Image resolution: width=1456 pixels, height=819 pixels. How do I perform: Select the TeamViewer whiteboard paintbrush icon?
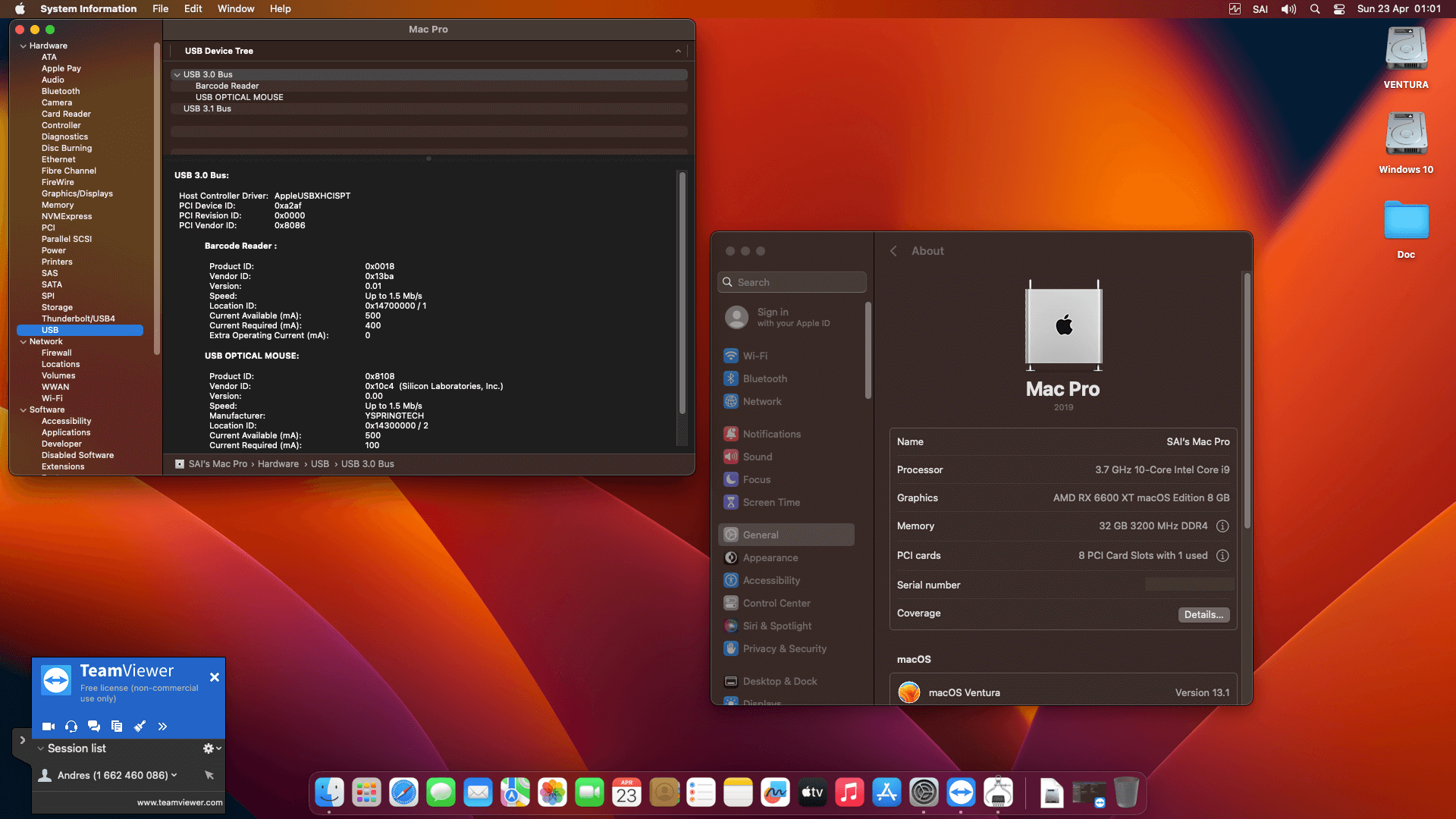pos(140,726)
